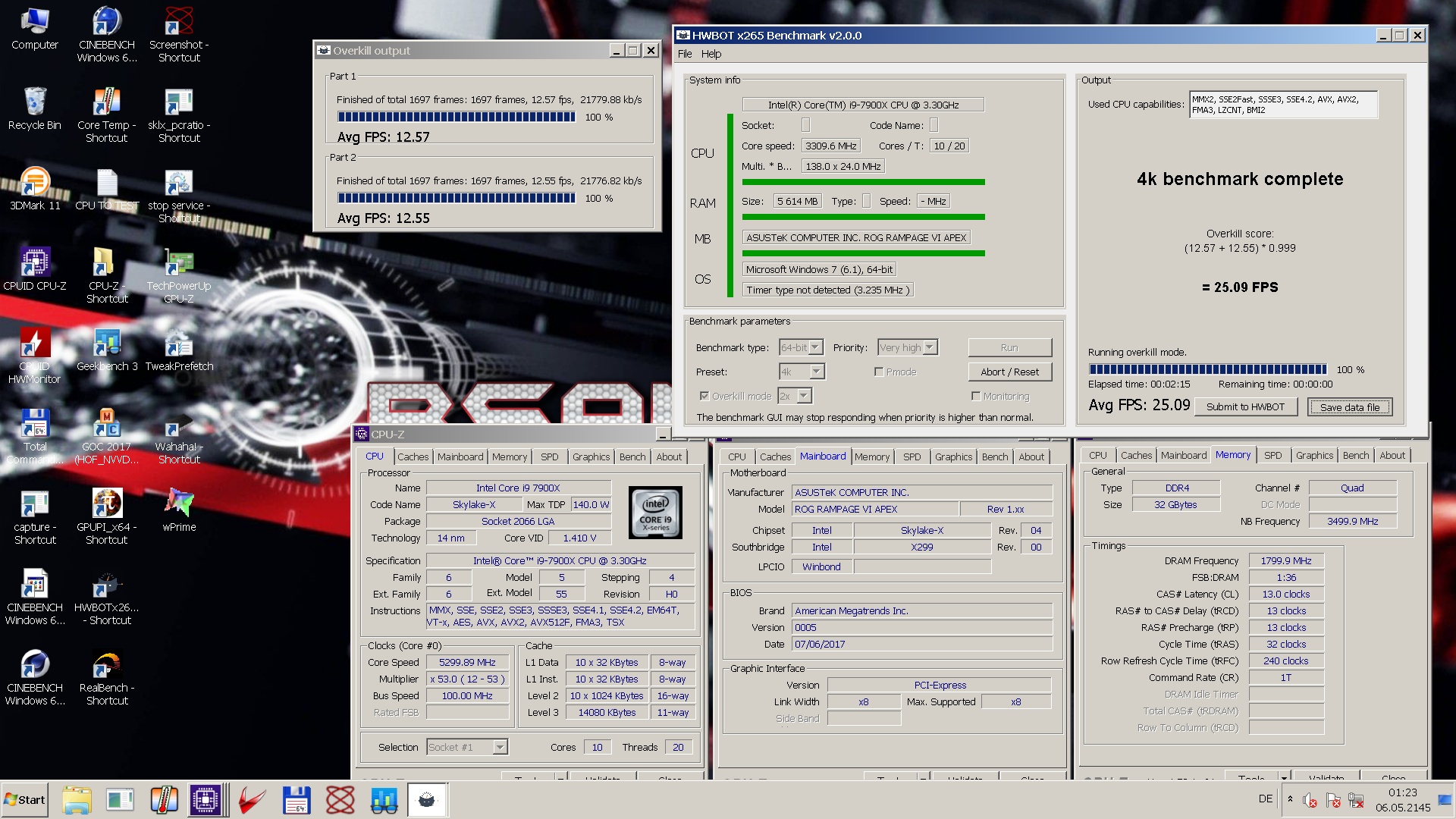Open the Wahaha! shortcut icon
The height and width of the screenshot is (819, 1456).
click(x=179, y=437)
